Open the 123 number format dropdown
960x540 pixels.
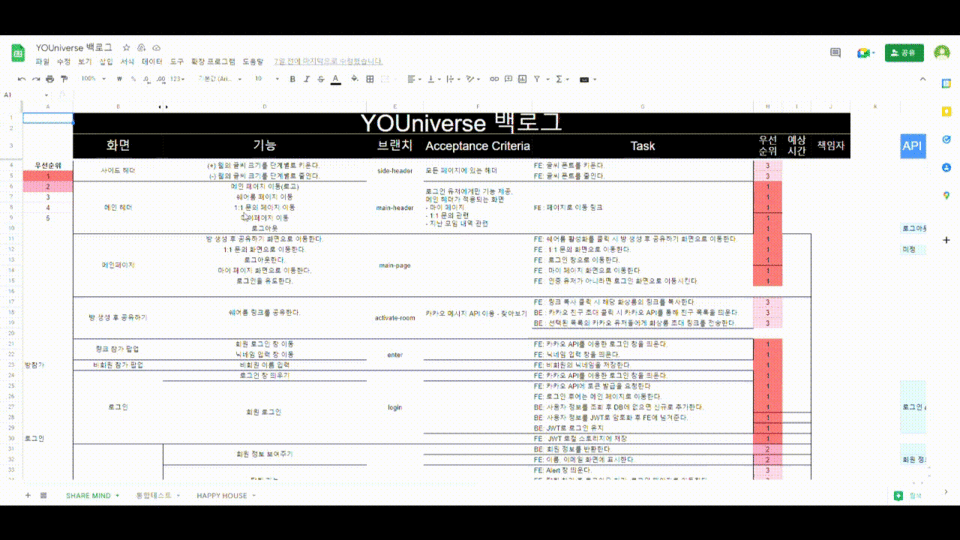(178, 79)
